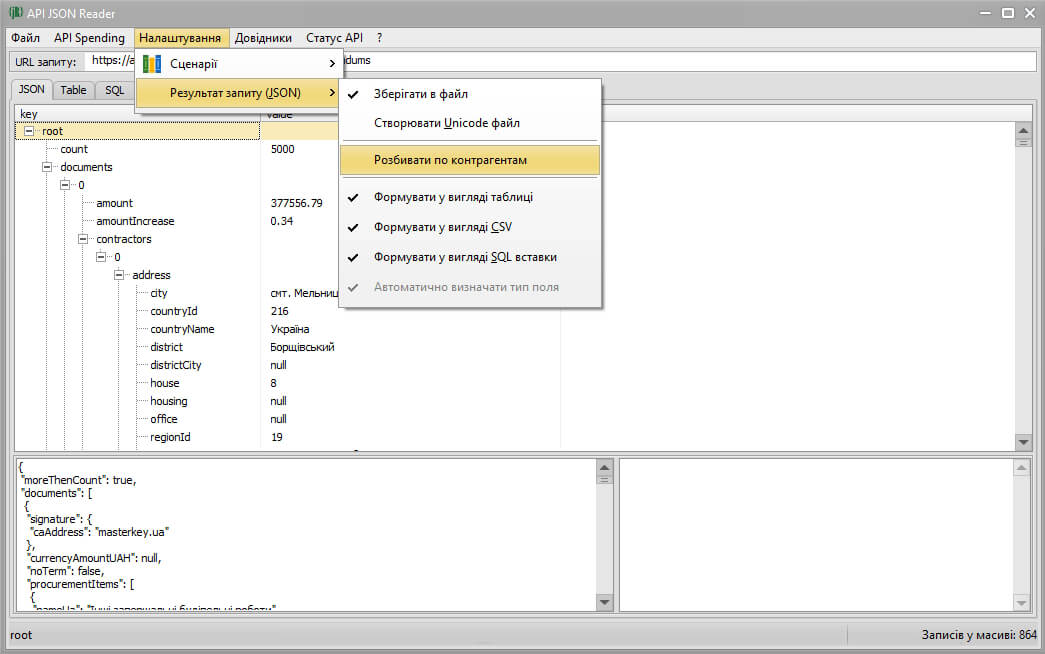1045x654 pixels.
Task: Select Розбивати по контрагентам menu item
Action: point(450,160)
